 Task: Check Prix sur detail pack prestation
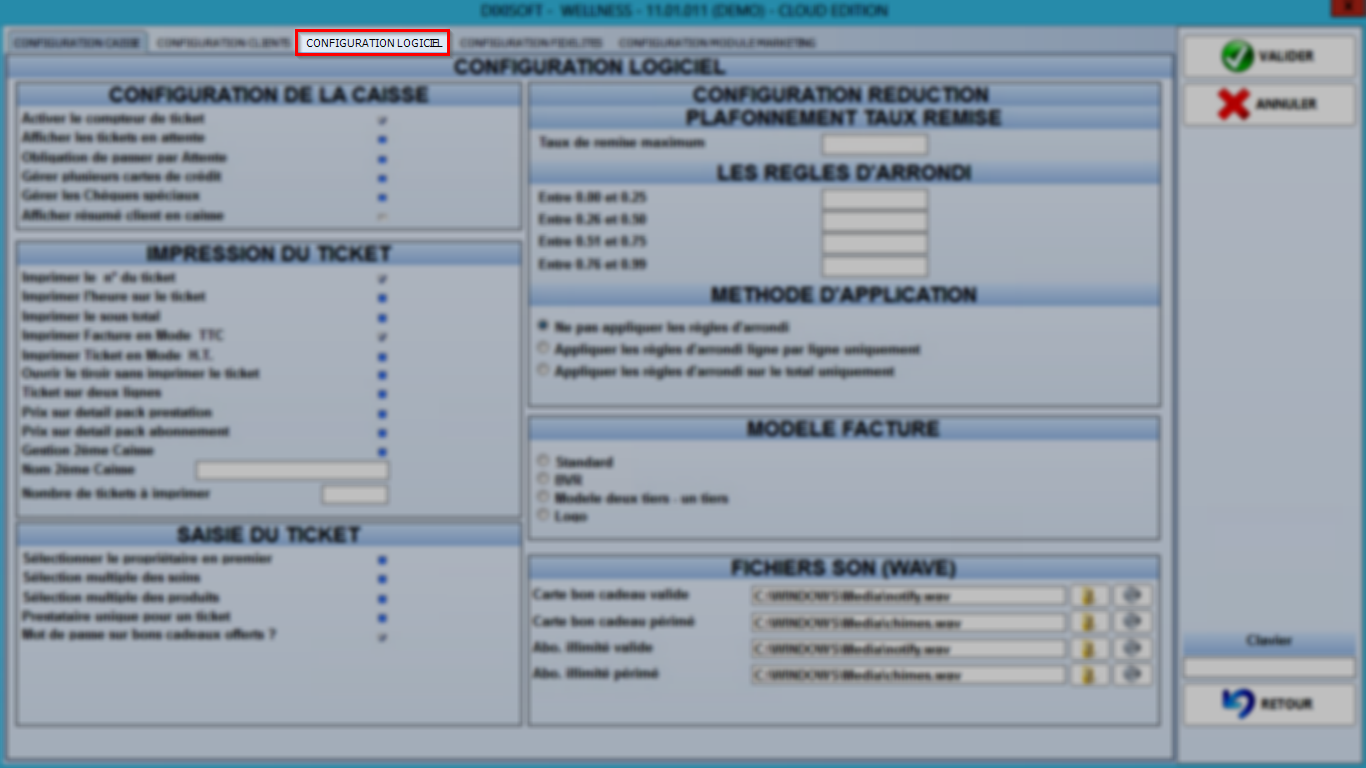point(382,414)
